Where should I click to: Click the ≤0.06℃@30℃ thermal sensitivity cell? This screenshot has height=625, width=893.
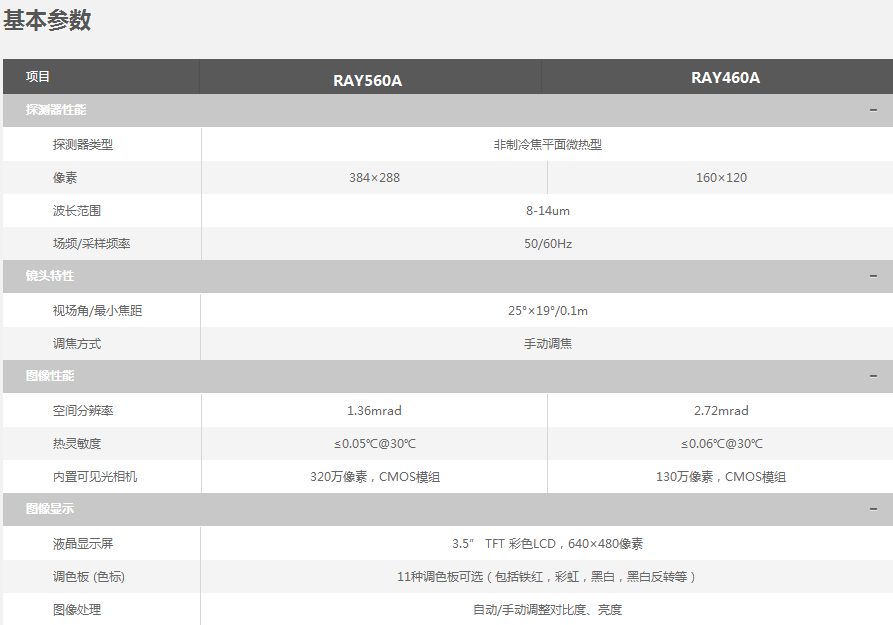click(721, 444)
